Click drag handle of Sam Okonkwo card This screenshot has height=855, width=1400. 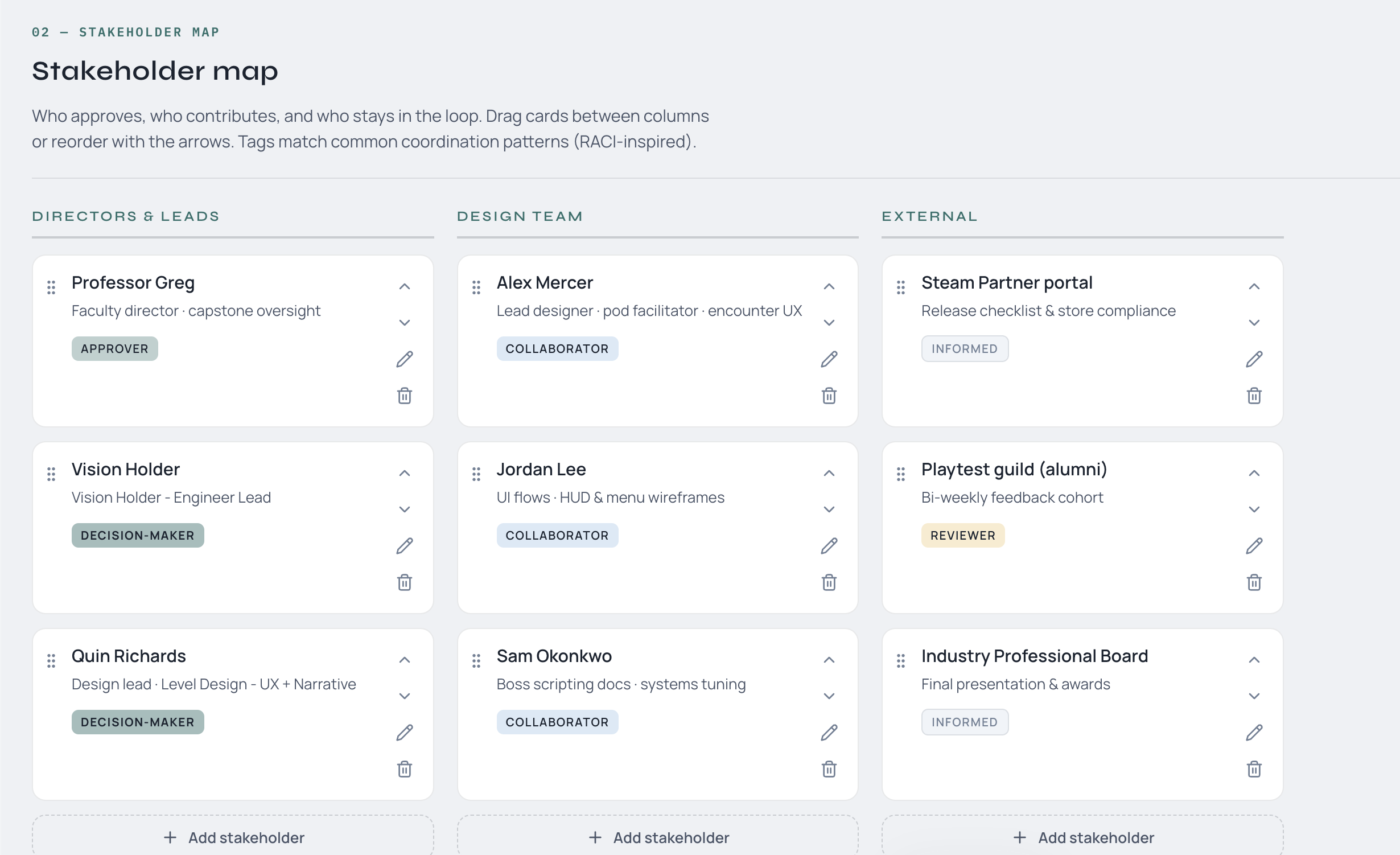coord(476,660)
